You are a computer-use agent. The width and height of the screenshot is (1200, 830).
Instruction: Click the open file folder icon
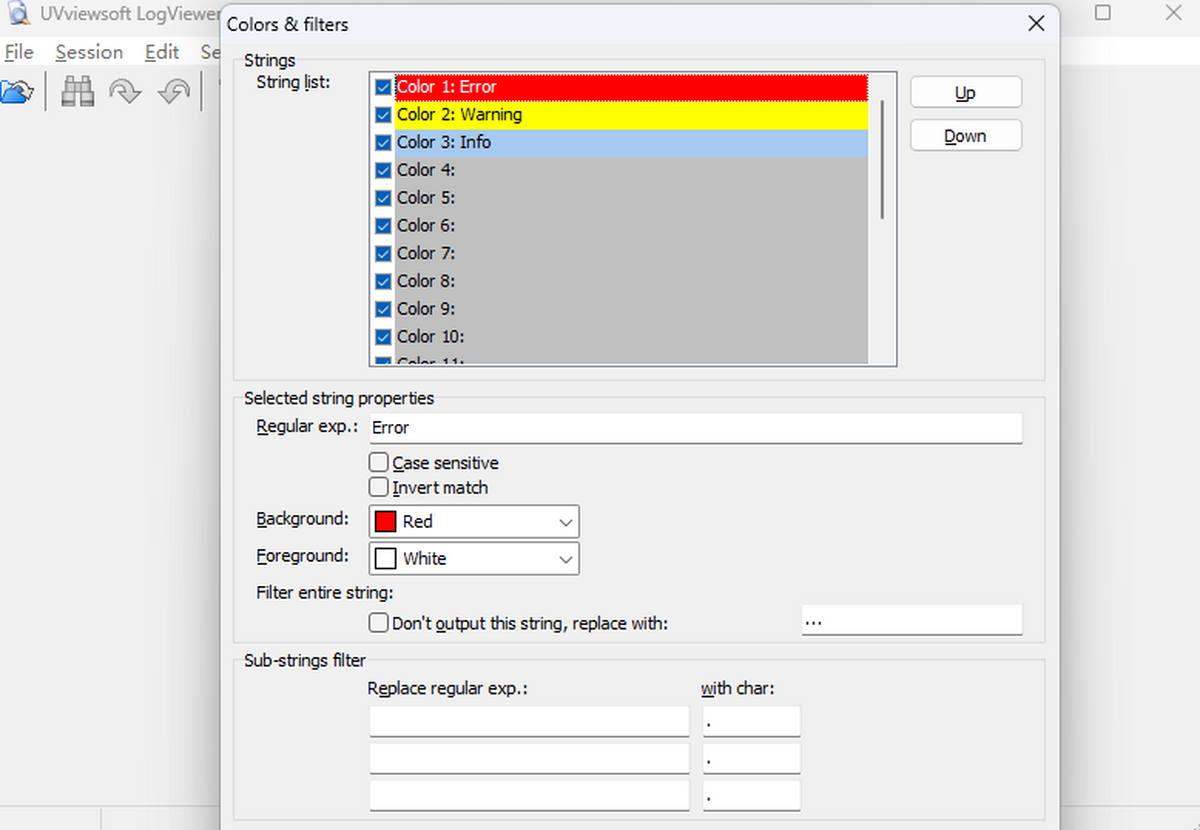pos(17,92)
